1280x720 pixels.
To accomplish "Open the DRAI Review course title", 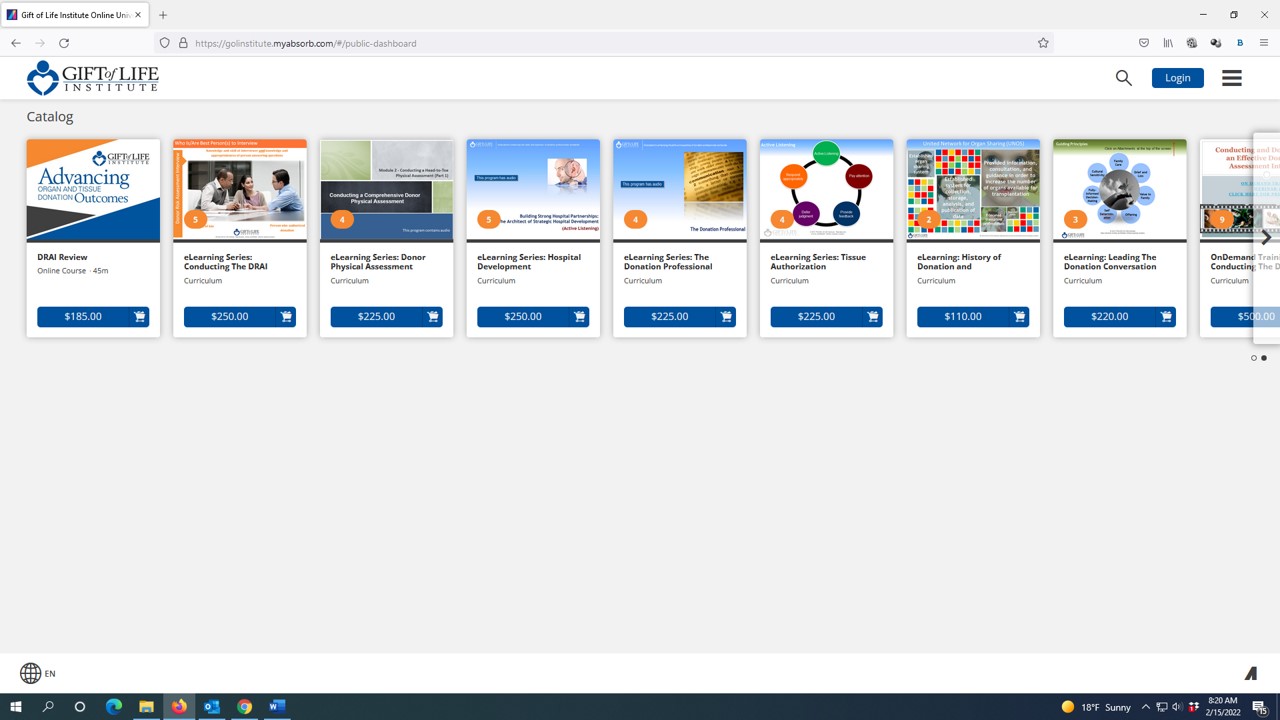I will click(62, 257).
